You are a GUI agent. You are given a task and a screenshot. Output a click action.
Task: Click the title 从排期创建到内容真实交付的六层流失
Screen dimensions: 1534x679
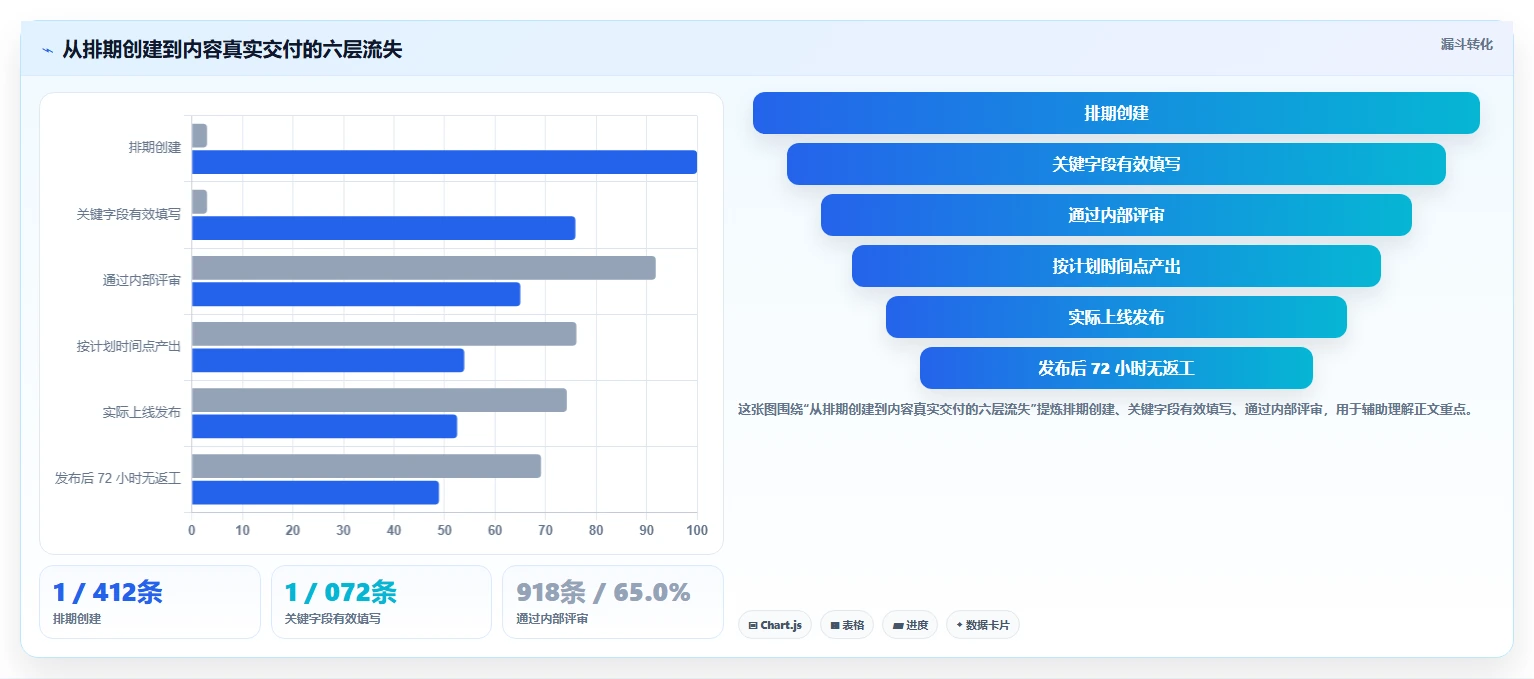coord(232,50)
